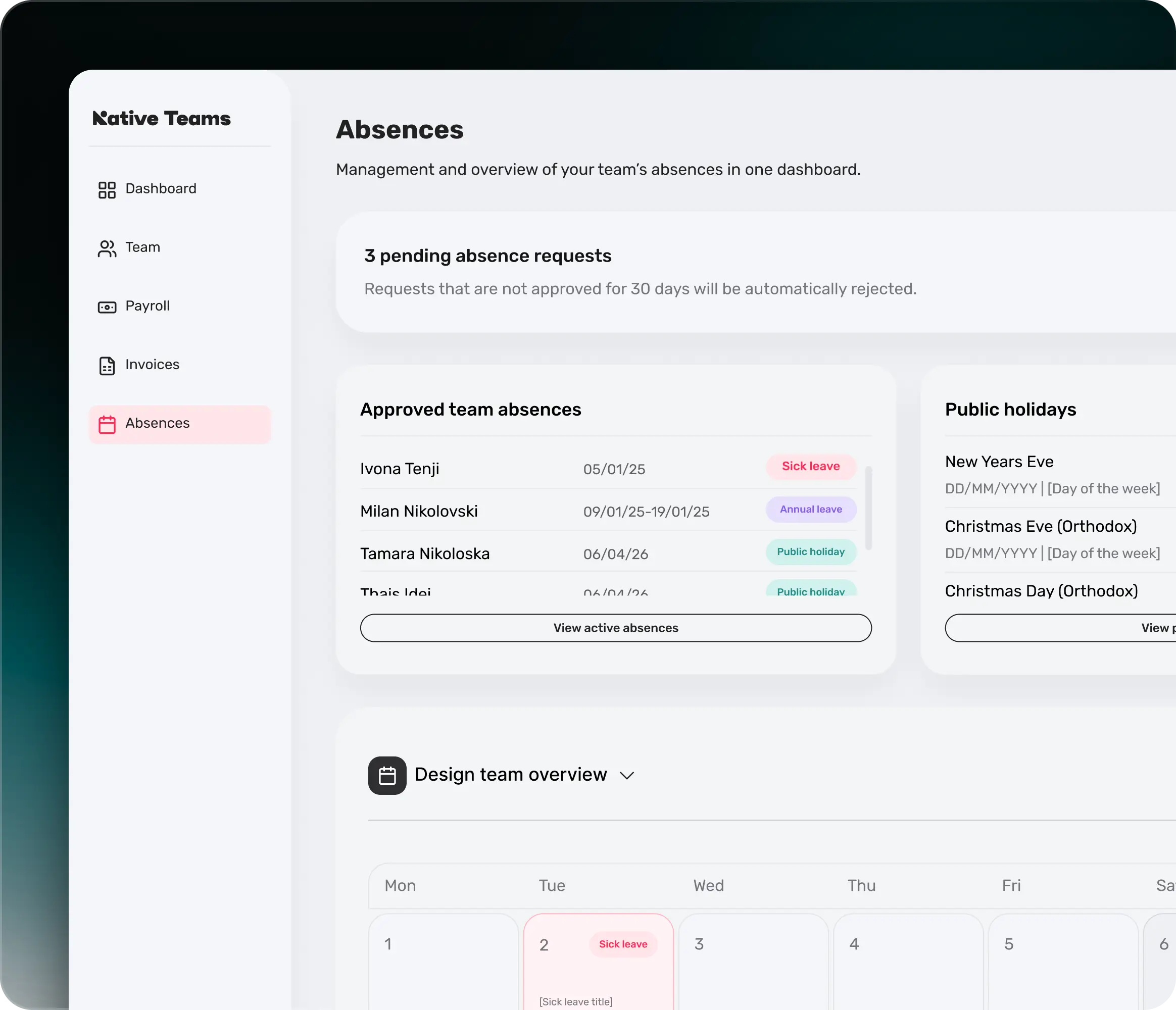The width and height of the screenshot is (1176, 1010).
Task: Click the Invoices document icon
Action: [x=107, y=366]
